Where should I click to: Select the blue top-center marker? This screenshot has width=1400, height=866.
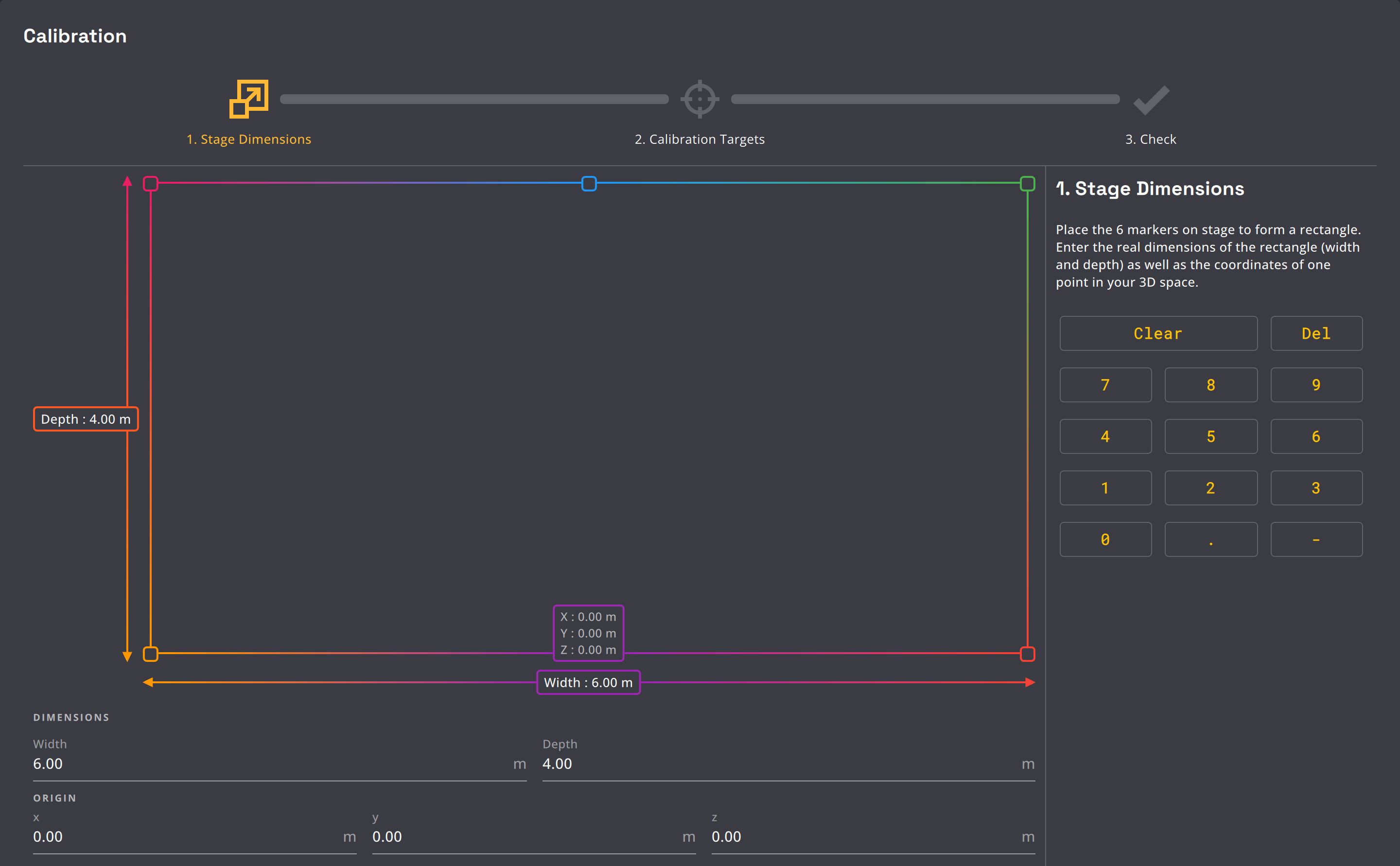click(589, 183)
